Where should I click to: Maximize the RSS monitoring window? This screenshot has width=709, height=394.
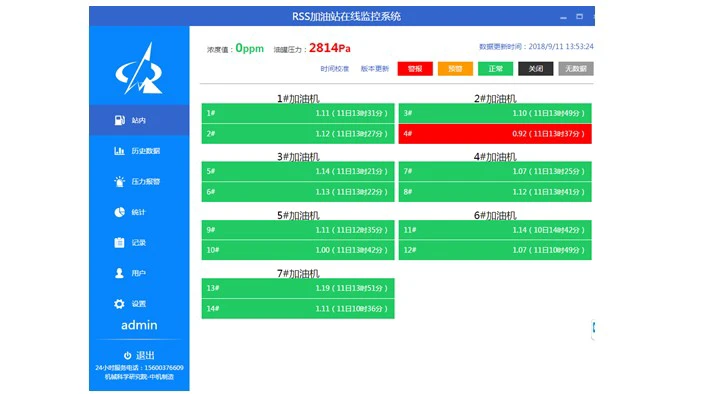580,16
